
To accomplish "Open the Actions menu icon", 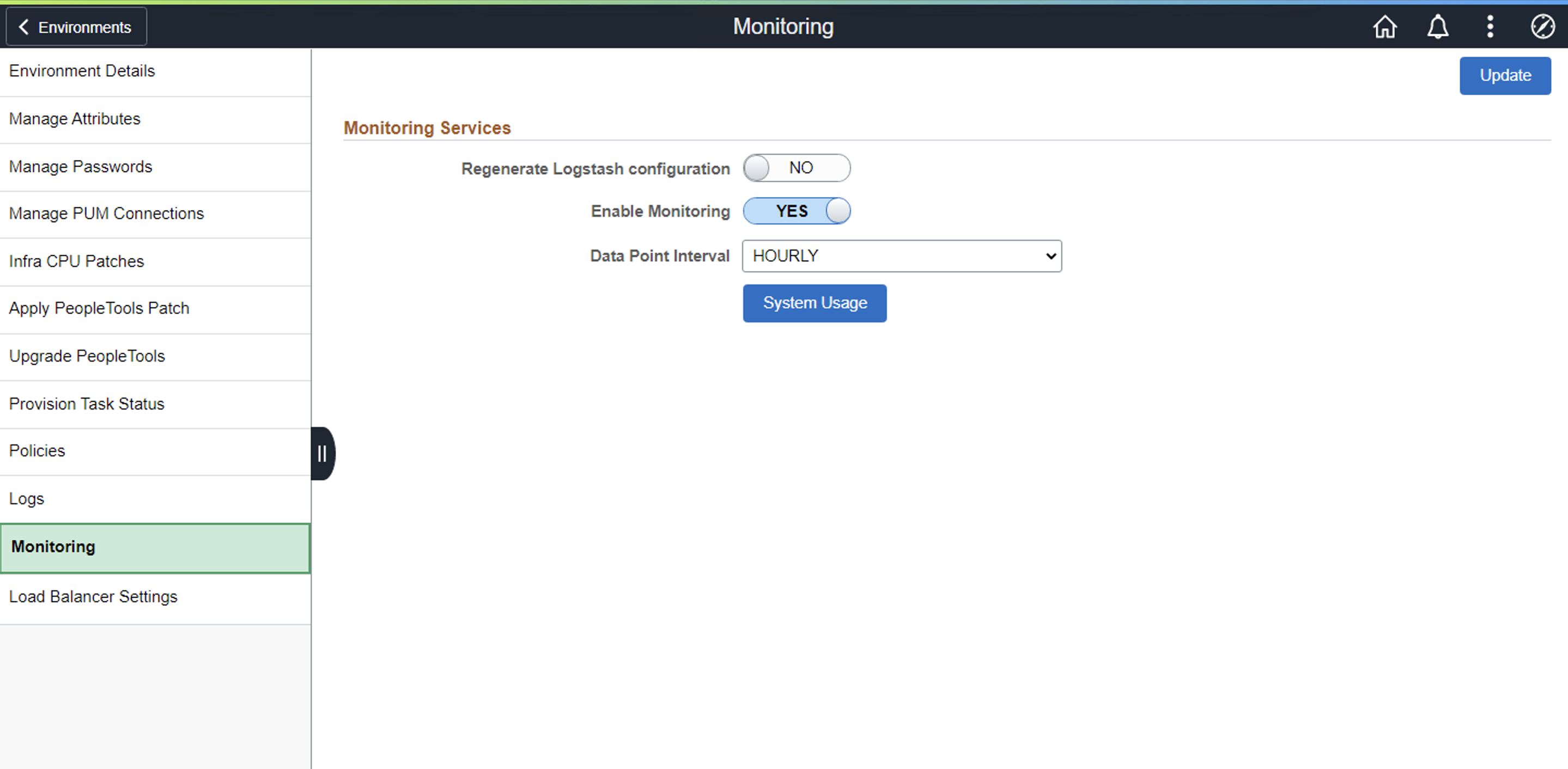I will pyautogui.click(x=1490, y=26).
